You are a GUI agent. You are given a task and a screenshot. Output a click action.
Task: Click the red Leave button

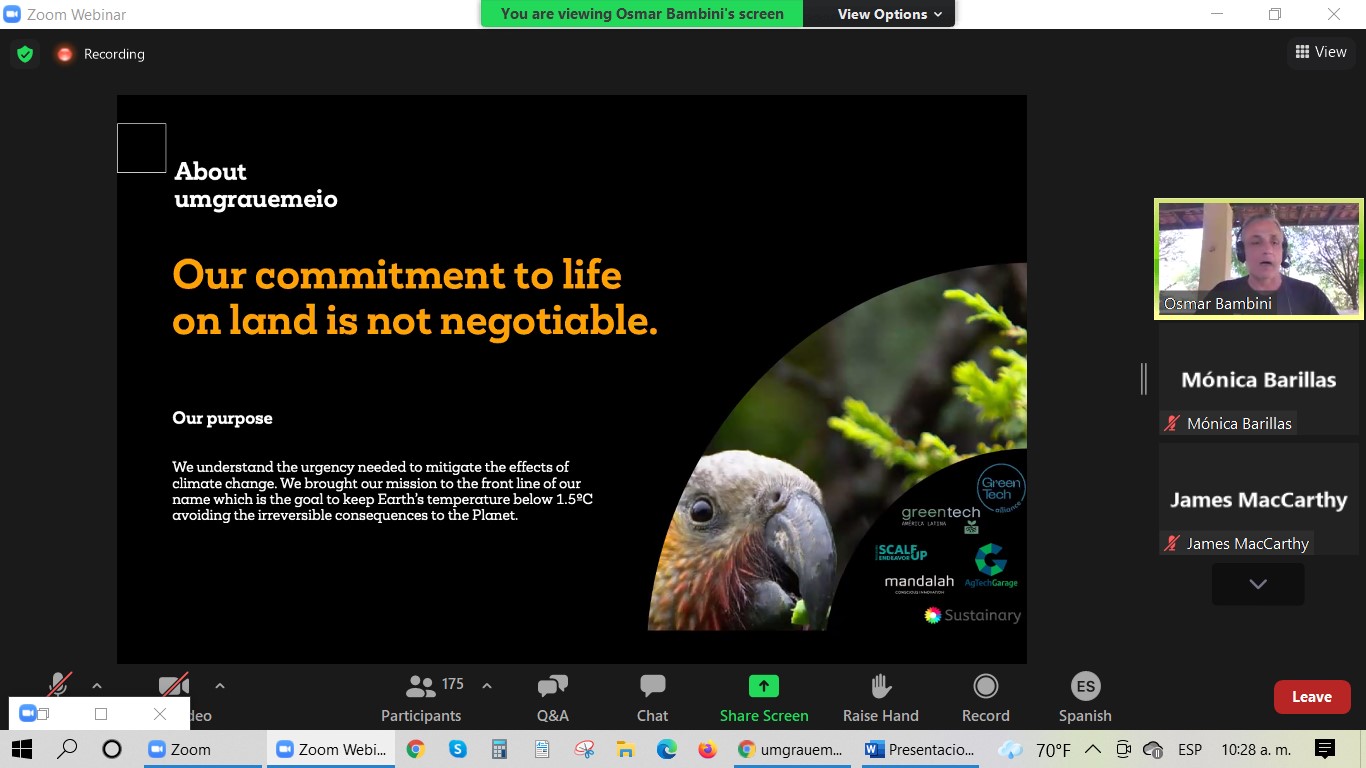tap(1311, 697)
